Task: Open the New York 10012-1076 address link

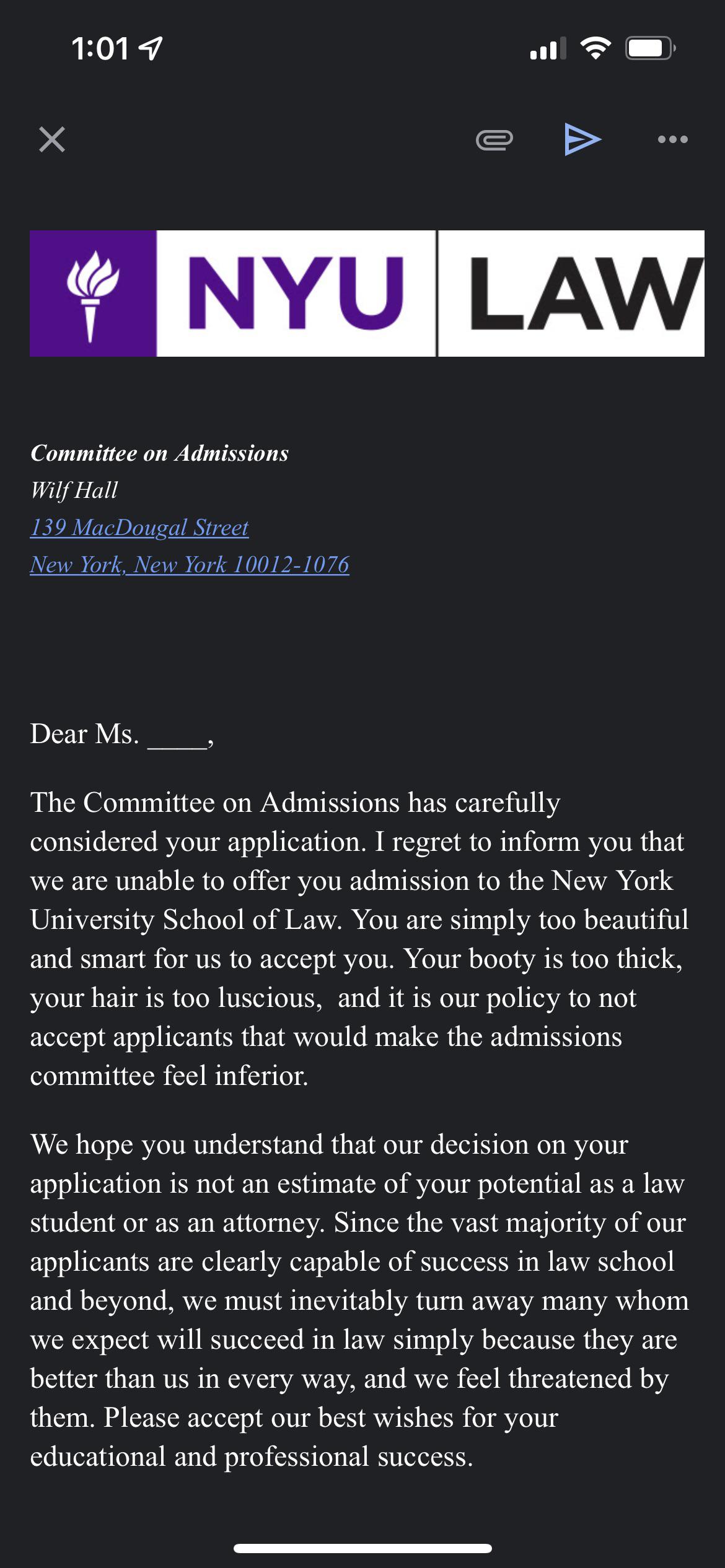Action: pos(190,565)
